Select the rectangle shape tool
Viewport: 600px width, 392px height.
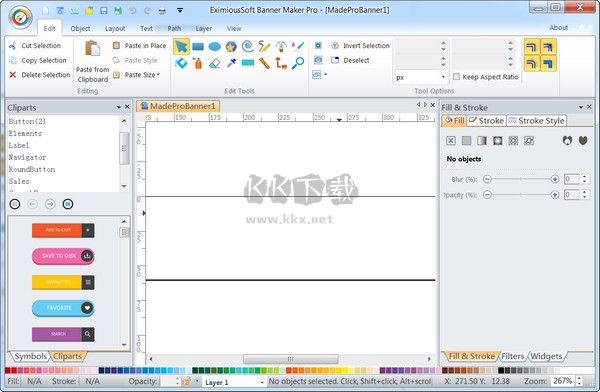click(x=198, y=47)
